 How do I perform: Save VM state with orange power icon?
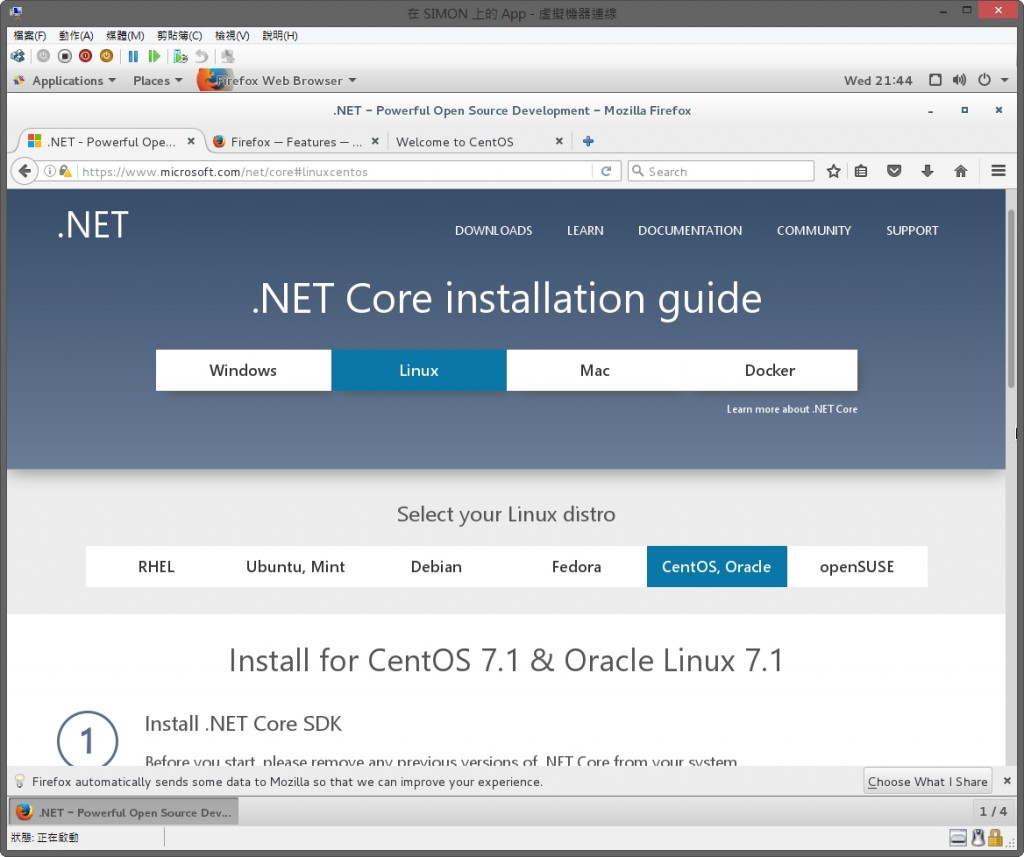[x=106, y=56]
